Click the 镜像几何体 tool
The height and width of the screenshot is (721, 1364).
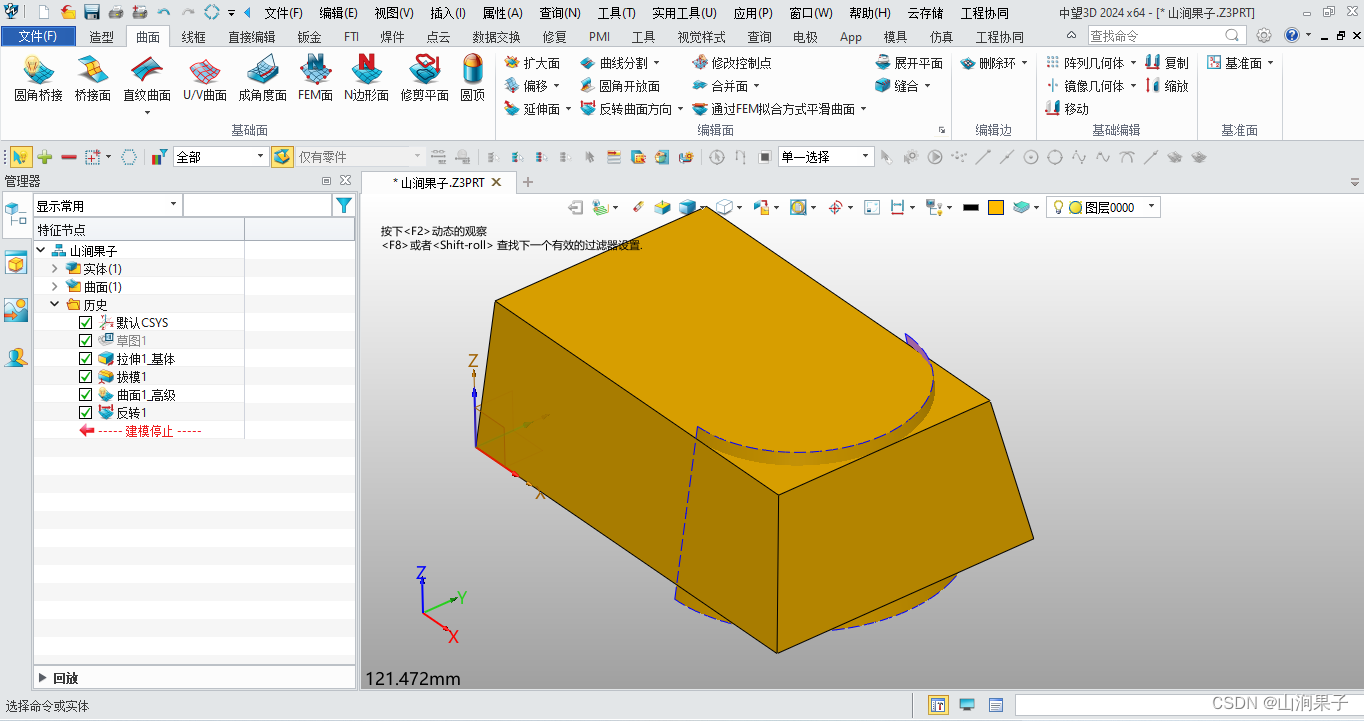(x=1085, y=86)
